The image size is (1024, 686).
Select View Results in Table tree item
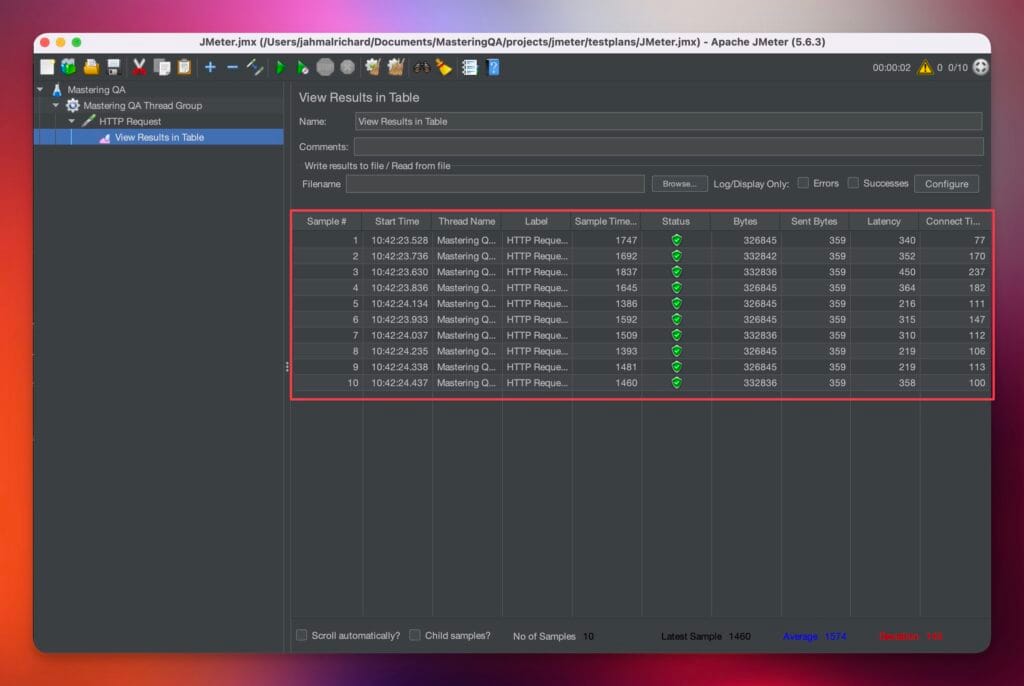point(159,137)
